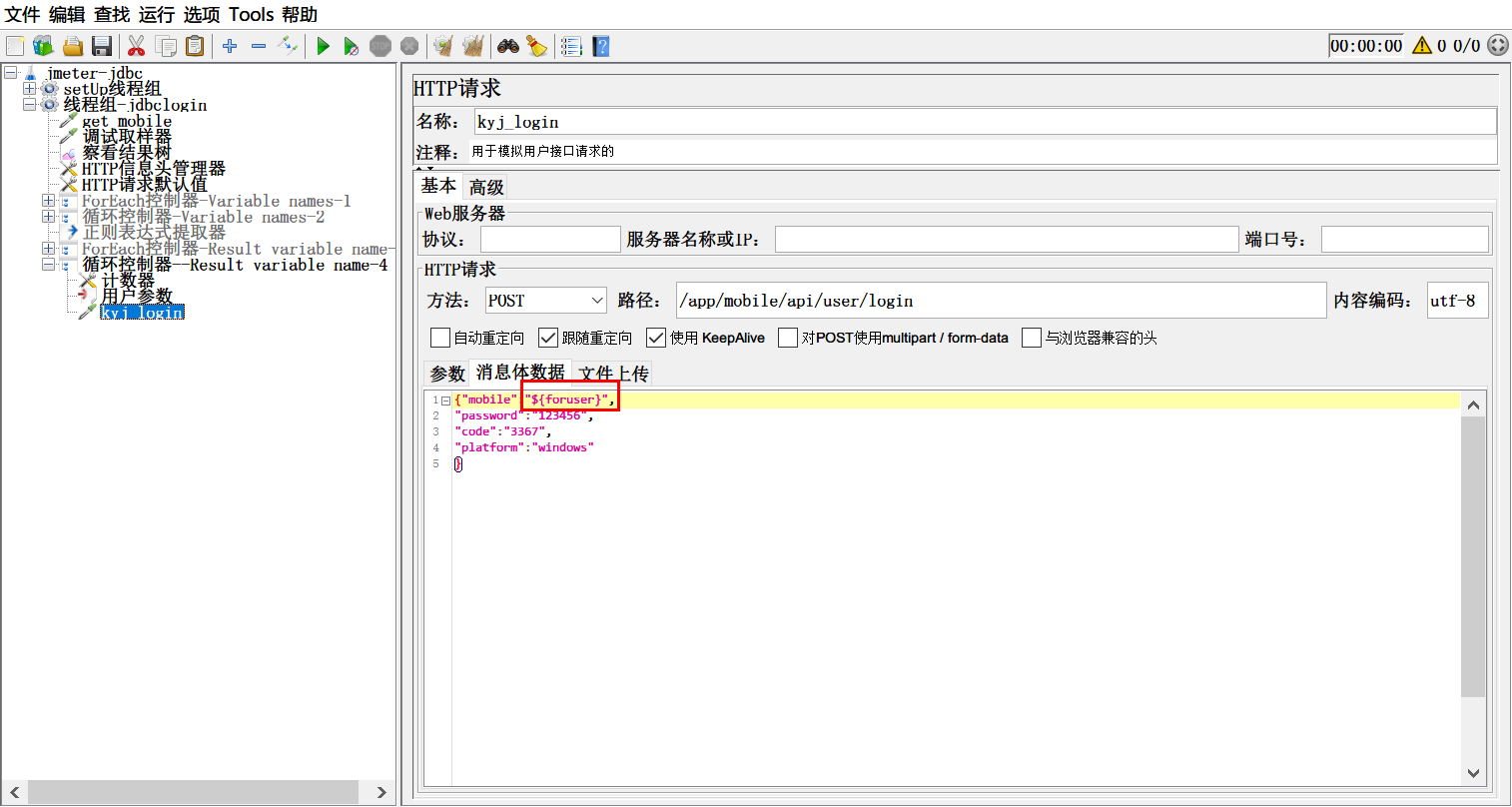The image size is (1512, 807).
Task: Click Start no pauses toolbar icon
Action: 351,46
